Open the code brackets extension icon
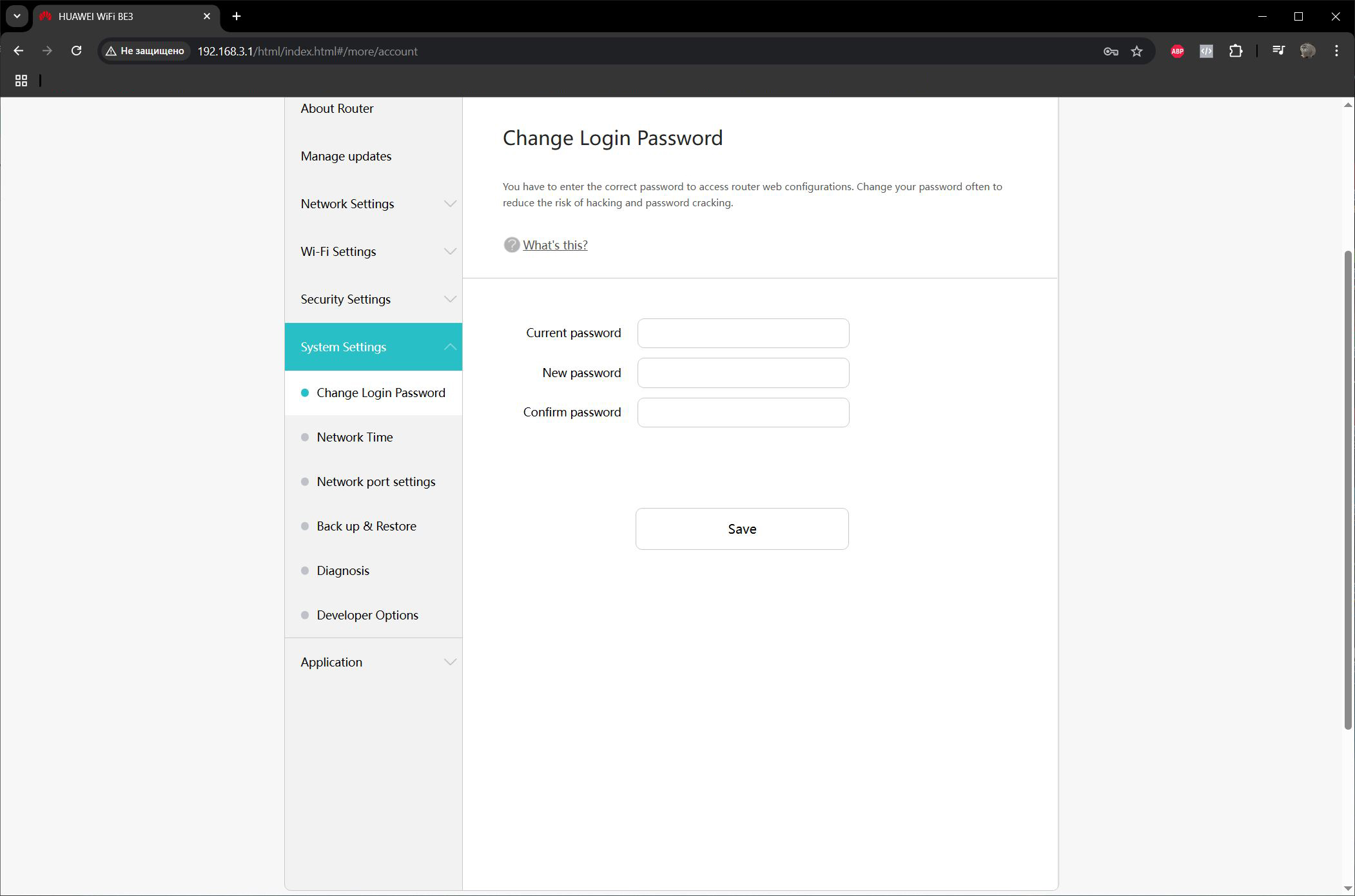This screenshot has height=896, width=1355. click(x=1206, y=52)
